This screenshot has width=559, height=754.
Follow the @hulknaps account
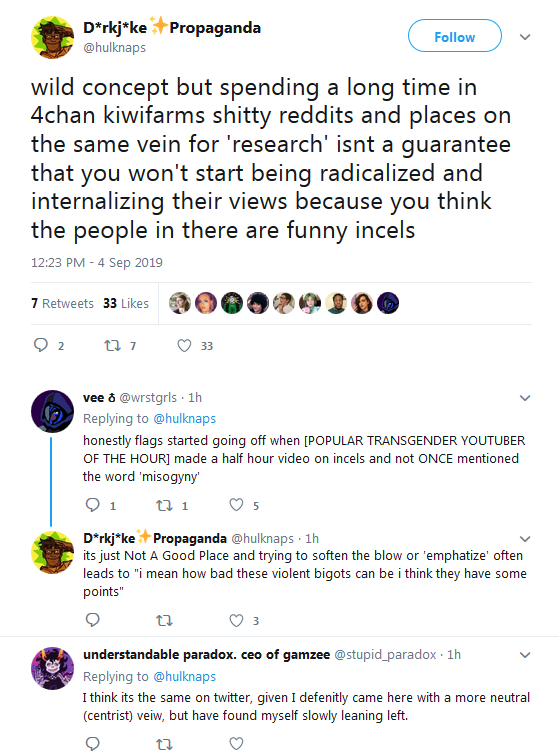pos(455,36)
